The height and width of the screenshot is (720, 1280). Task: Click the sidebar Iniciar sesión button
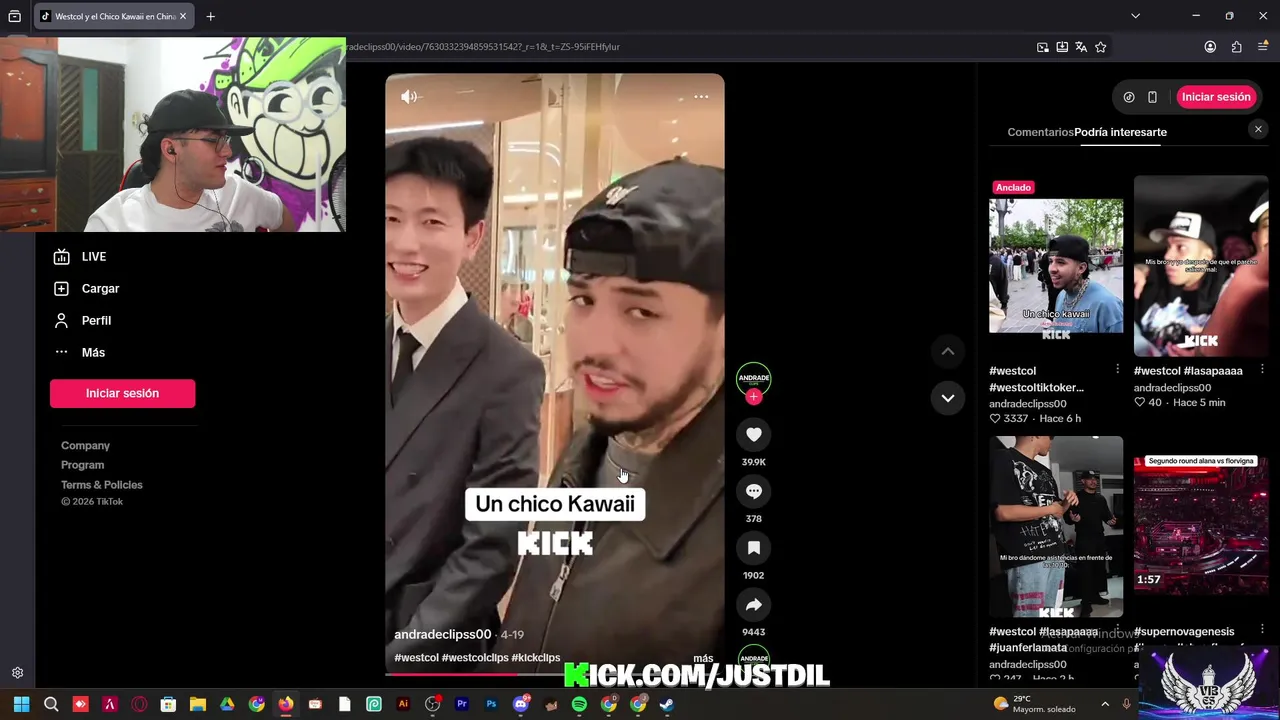(122, 393)
